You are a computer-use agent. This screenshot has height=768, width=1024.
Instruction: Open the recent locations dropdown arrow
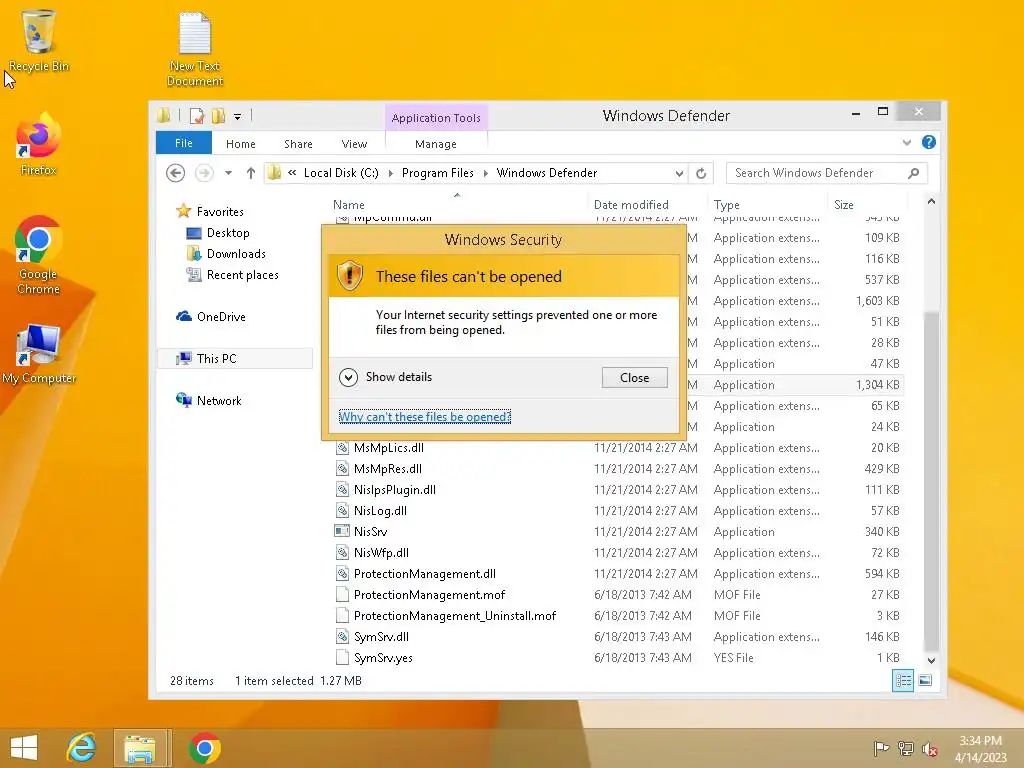point(228,173)
